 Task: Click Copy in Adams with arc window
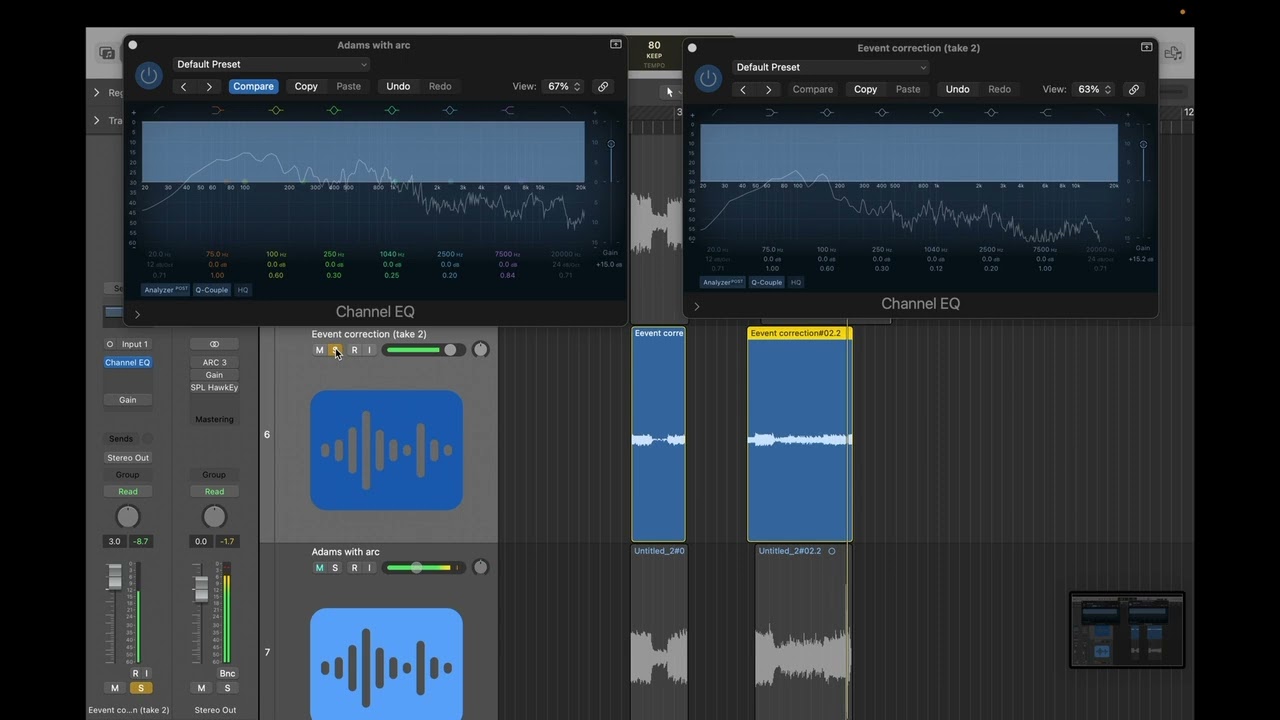point(306,86)
